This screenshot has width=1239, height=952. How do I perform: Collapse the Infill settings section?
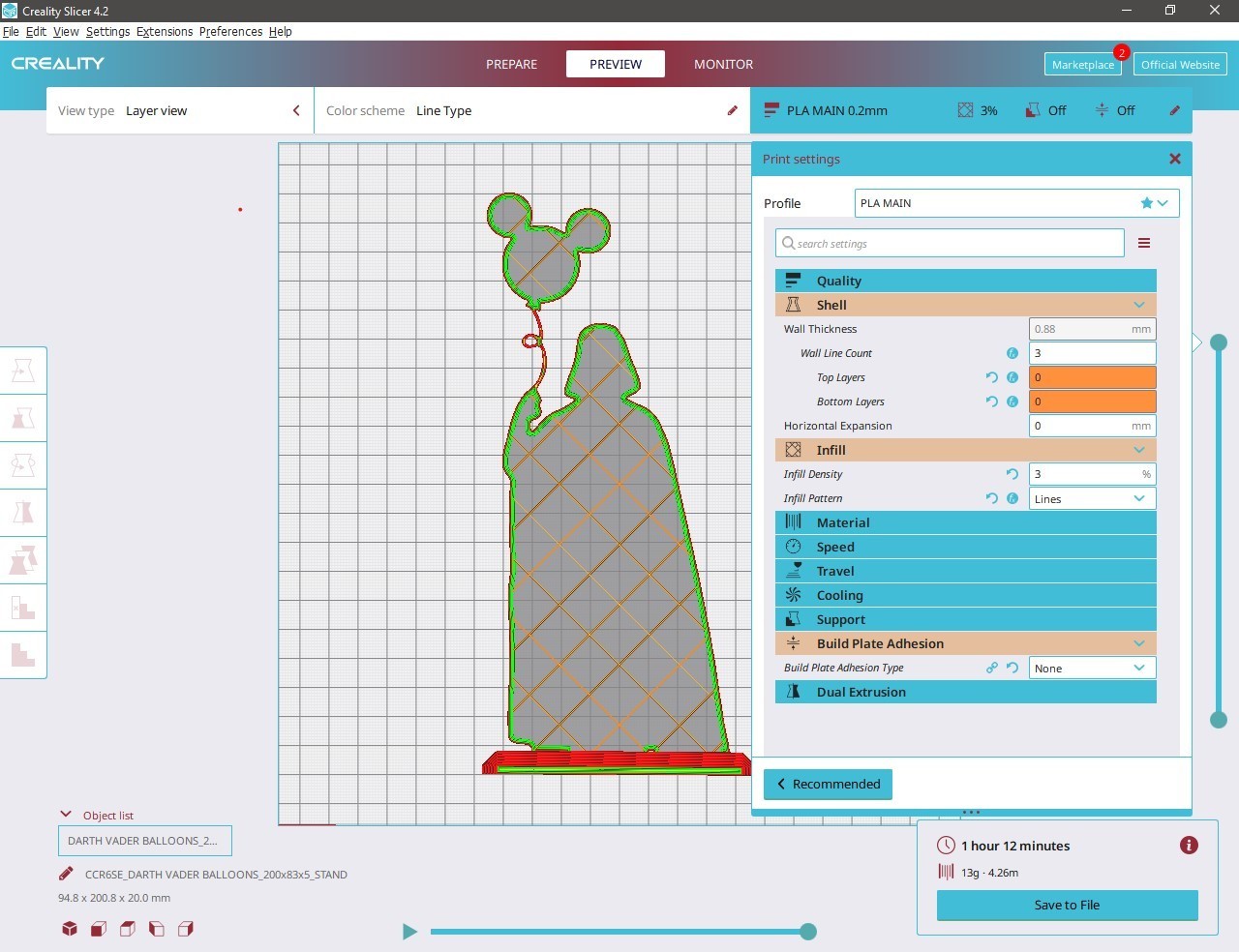coord(966,450)
